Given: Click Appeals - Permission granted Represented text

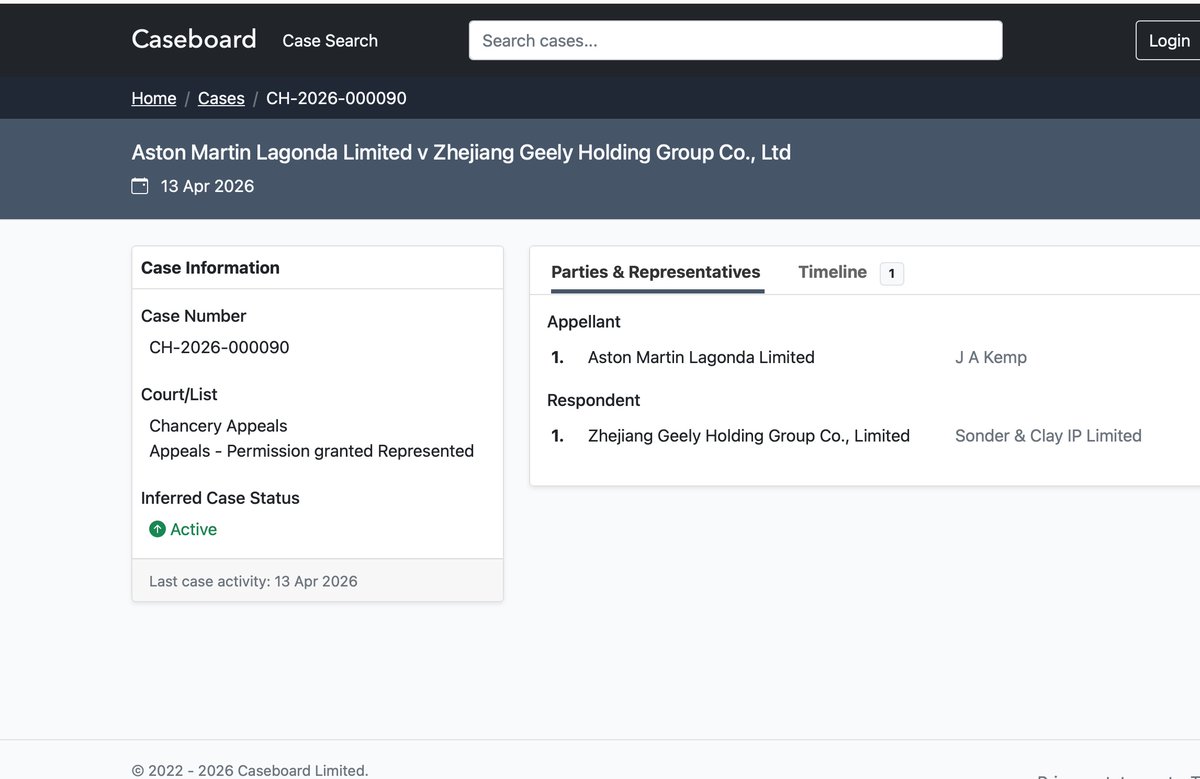Looking at the screenshot, I should click(x=312, y=451).
